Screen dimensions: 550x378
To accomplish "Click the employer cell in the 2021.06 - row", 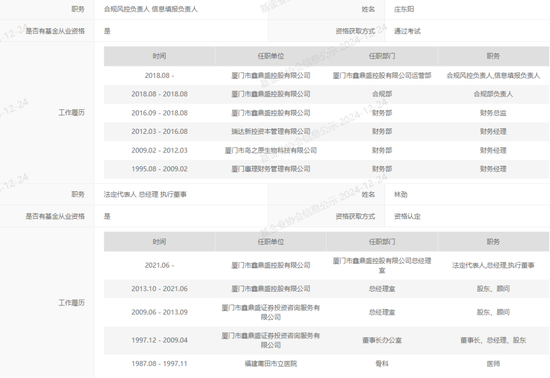I will 271,265.
